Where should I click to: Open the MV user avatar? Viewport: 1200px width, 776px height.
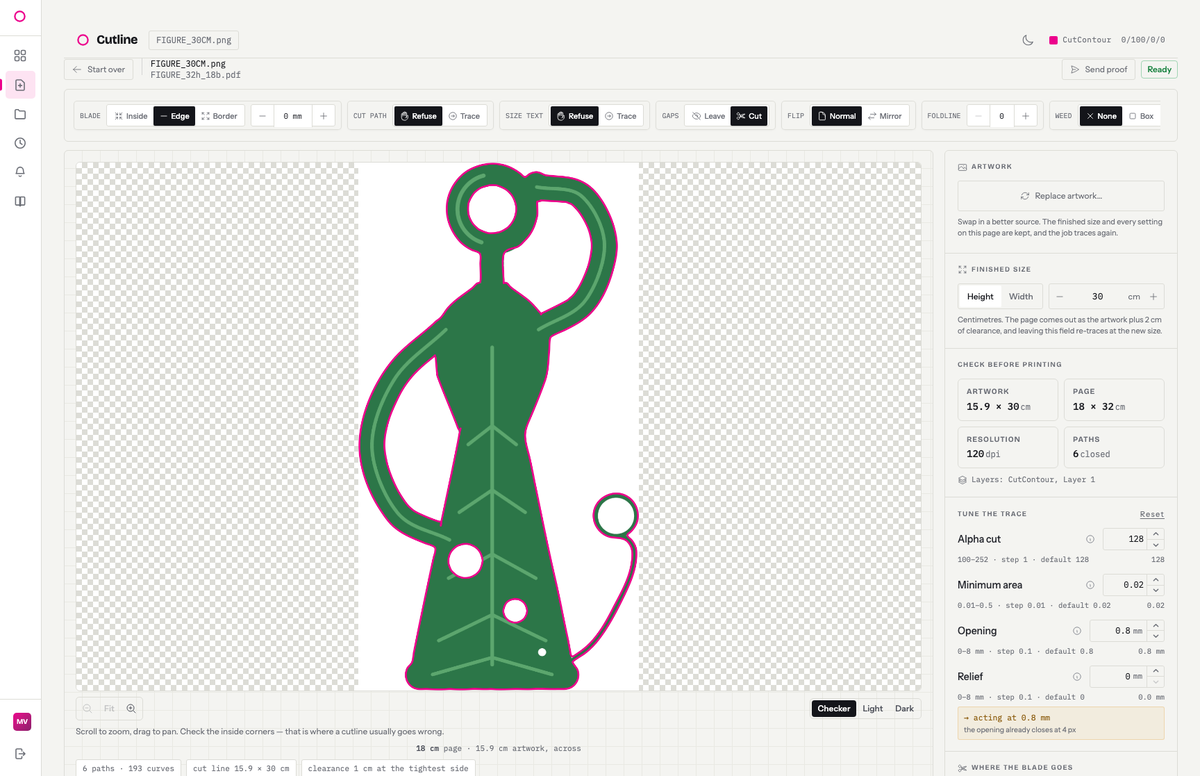pyautogui.click(x=21, y=722)
